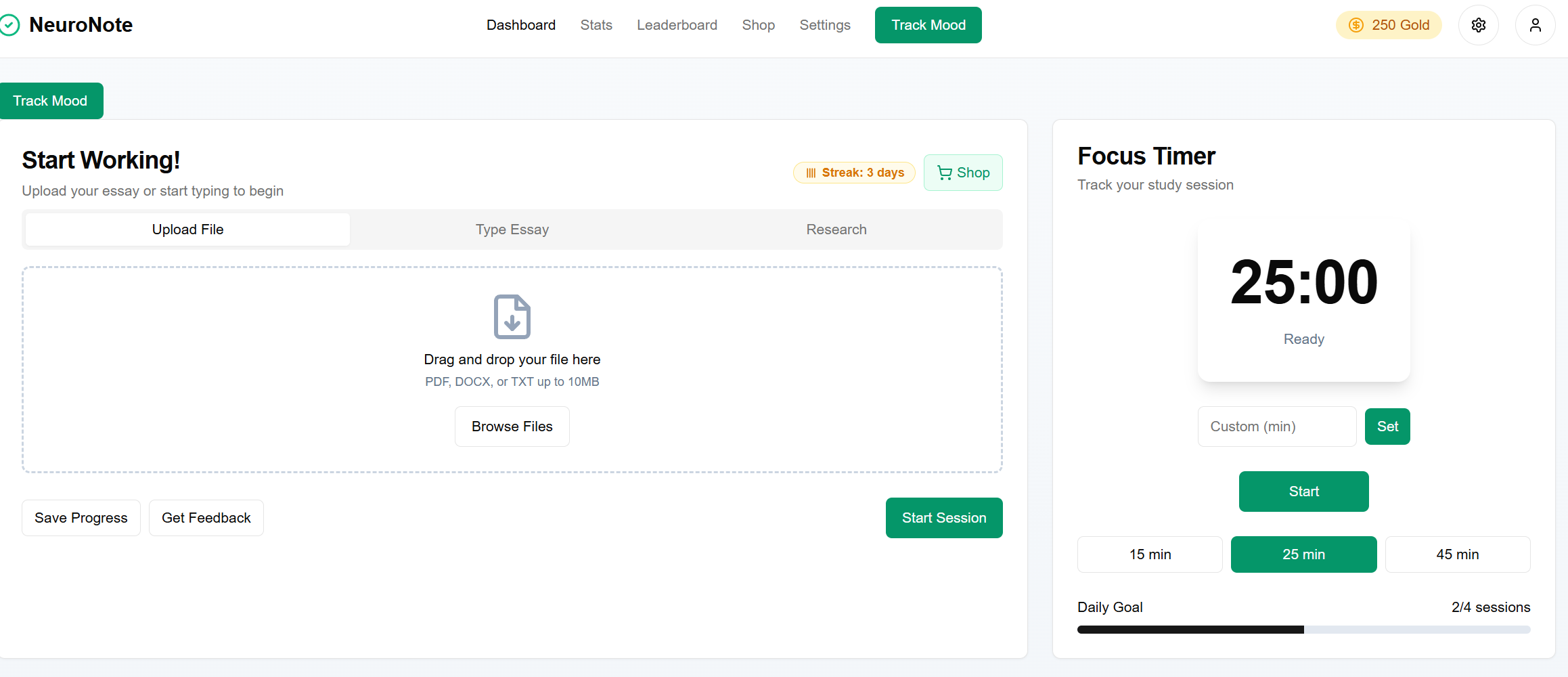This screenshot has width=1568, height=677.
Task: Open settings via the gear icon
Action: pos(1478,26)
